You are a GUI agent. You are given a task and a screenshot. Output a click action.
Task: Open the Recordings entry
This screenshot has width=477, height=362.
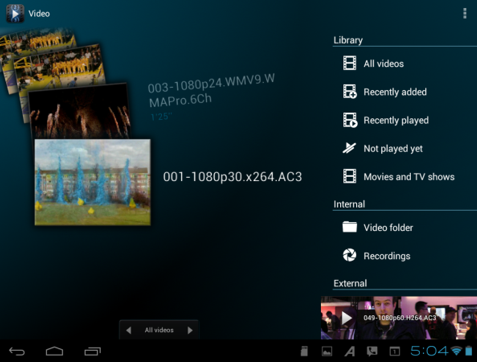(x=405, y=256)
